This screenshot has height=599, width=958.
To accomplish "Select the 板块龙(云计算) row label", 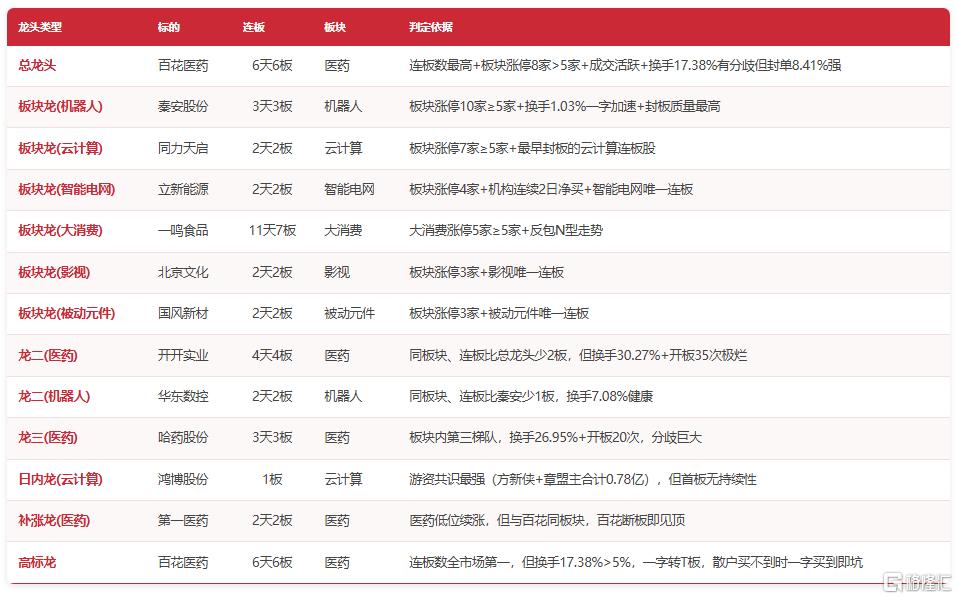I will click(x=60, y=149).
